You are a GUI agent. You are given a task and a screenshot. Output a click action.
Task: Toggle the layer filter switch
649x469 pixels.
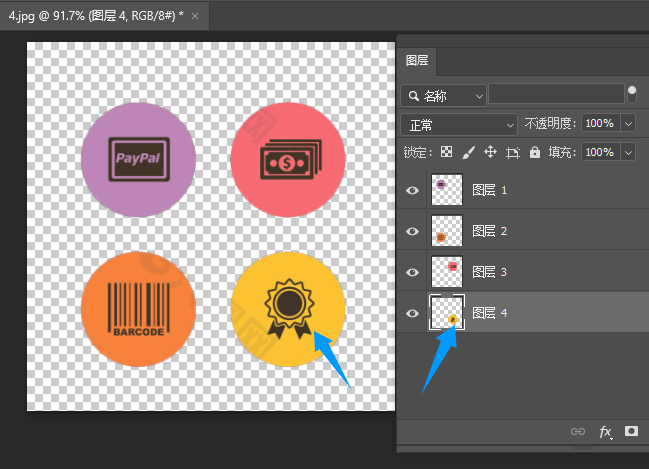click(632, 94)
